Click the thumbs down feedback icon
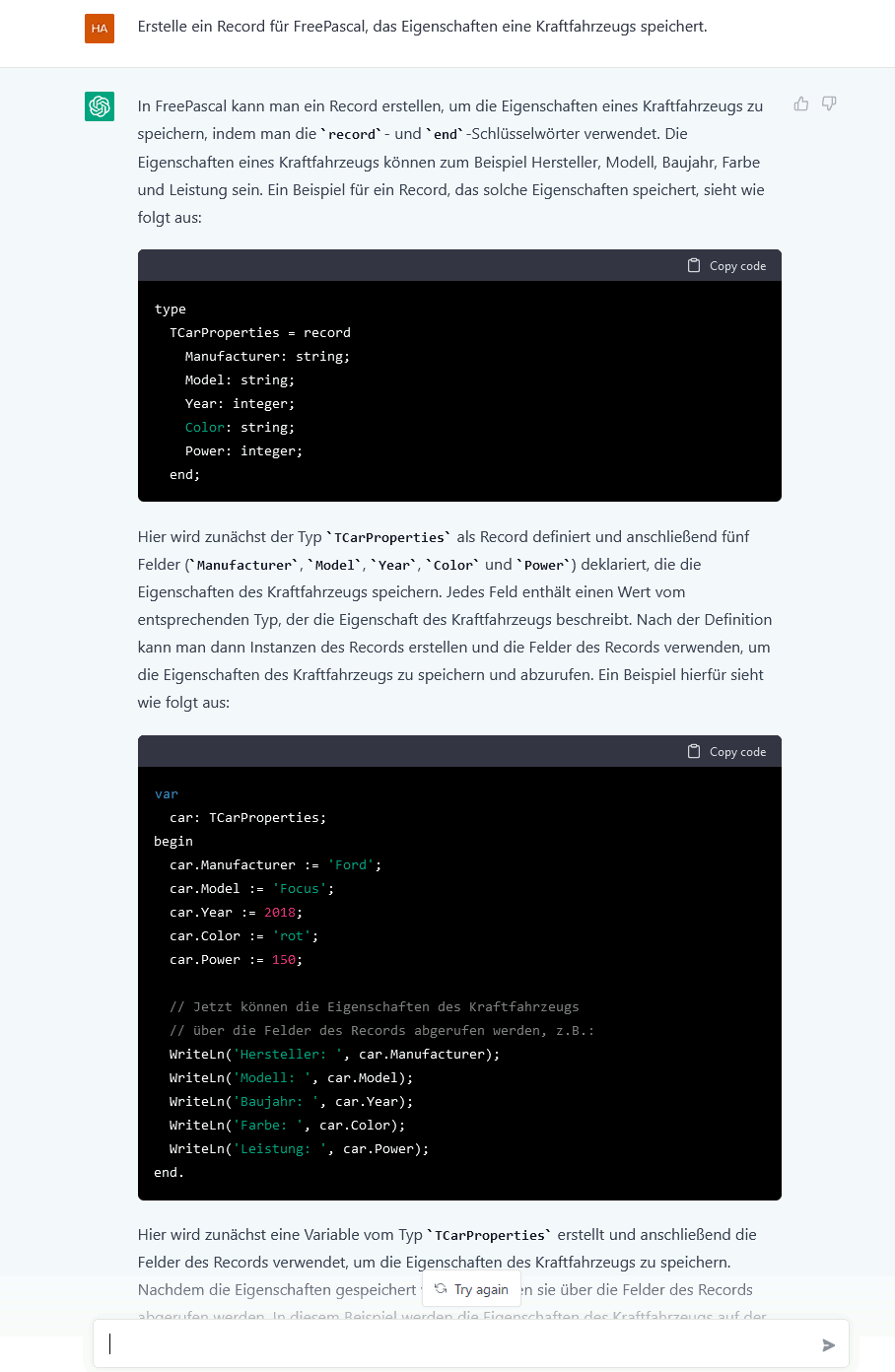Viewport: 895px width, 1372px height. pyautogui.click(x=829, y=103)
